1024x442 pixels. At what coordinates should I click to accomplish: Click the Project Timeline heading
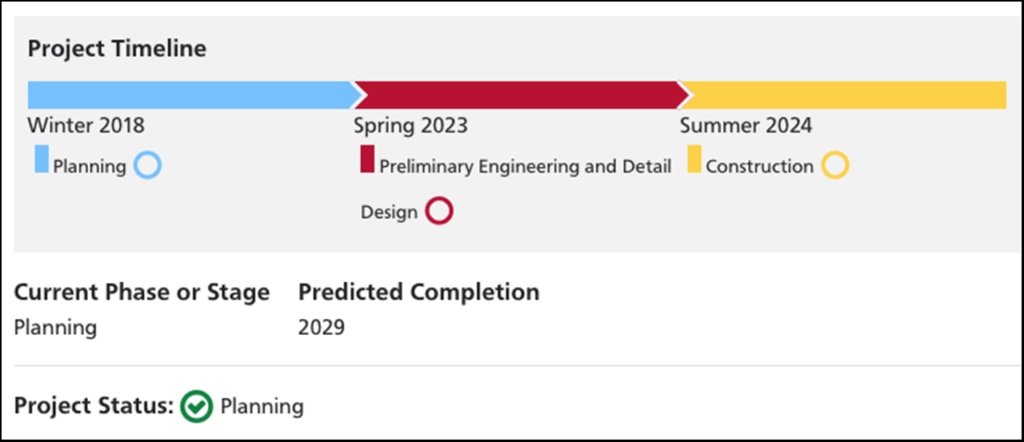tap(117, 48)
